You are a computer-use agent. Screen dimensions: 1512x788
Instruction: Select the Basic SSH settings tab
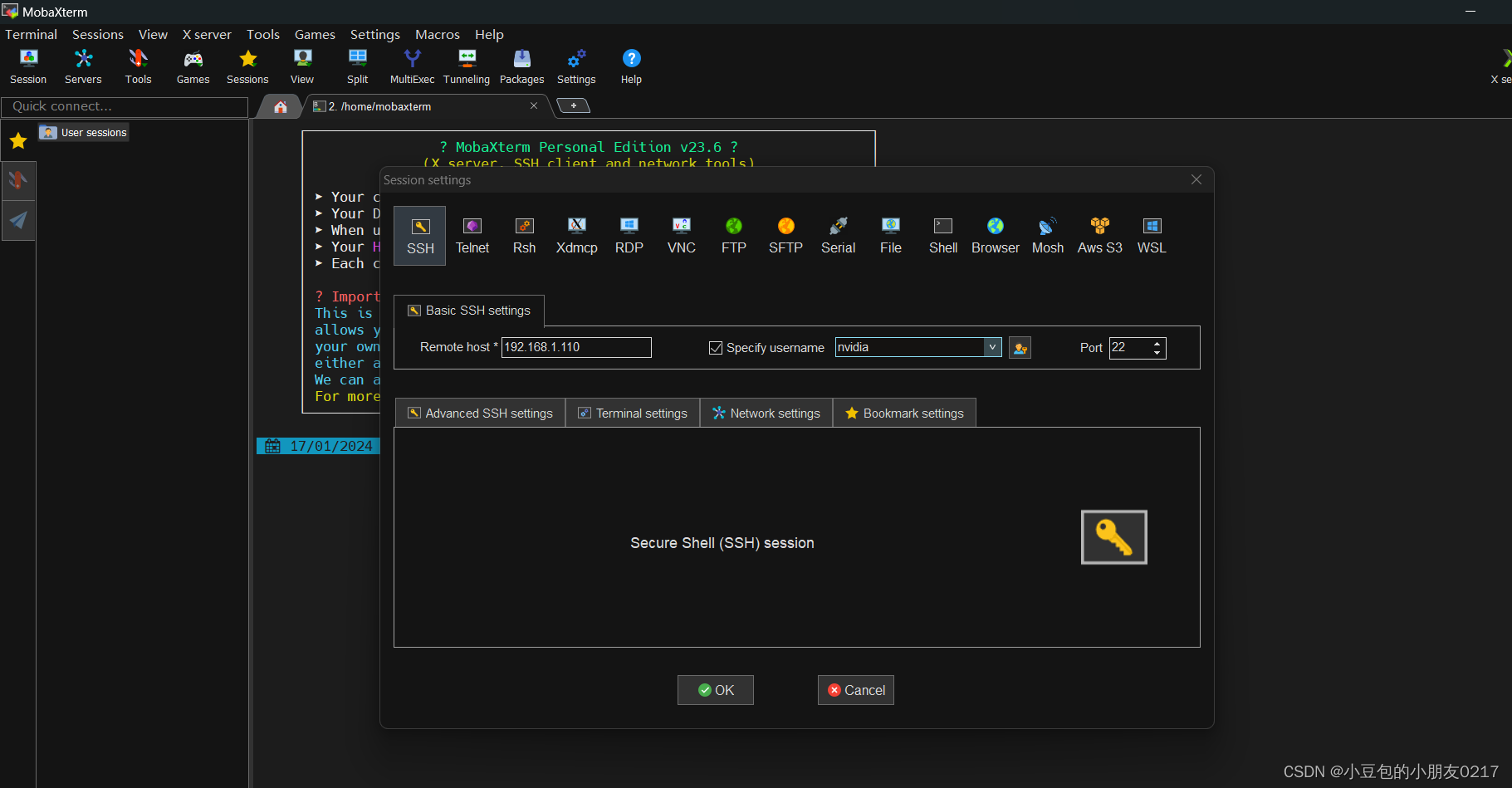(x=469, y=311)
